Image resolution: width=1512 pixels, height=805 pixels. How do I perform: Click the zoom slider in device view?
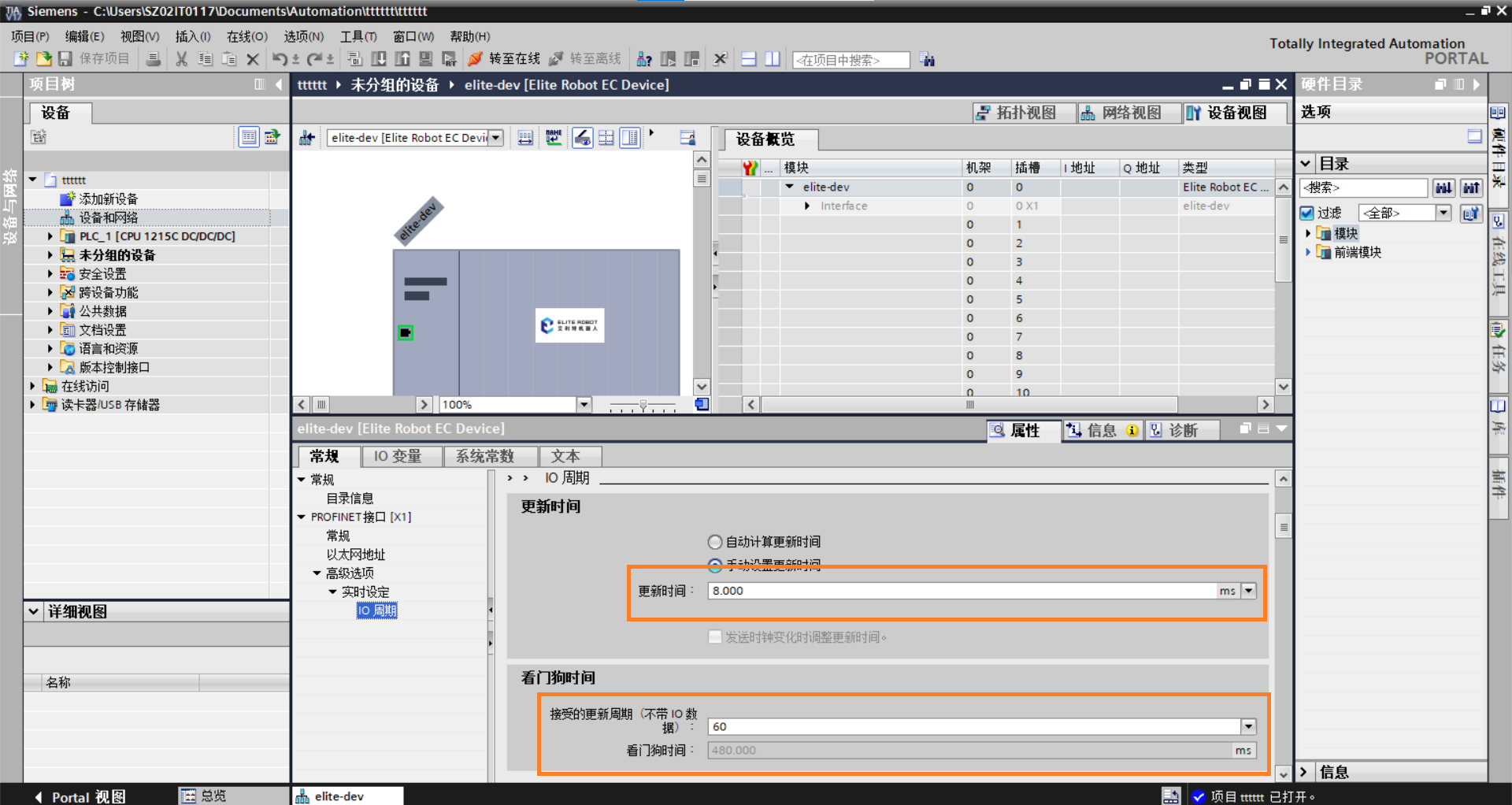[x=643, y=405]
